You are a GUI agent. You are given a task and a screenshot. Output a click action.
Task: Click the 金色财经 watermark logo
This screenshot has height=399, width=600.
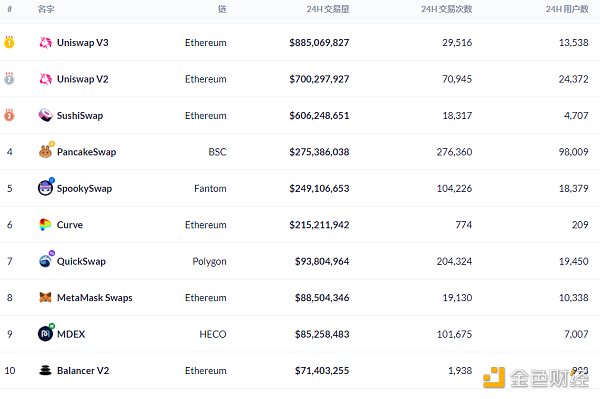(536, 378)
